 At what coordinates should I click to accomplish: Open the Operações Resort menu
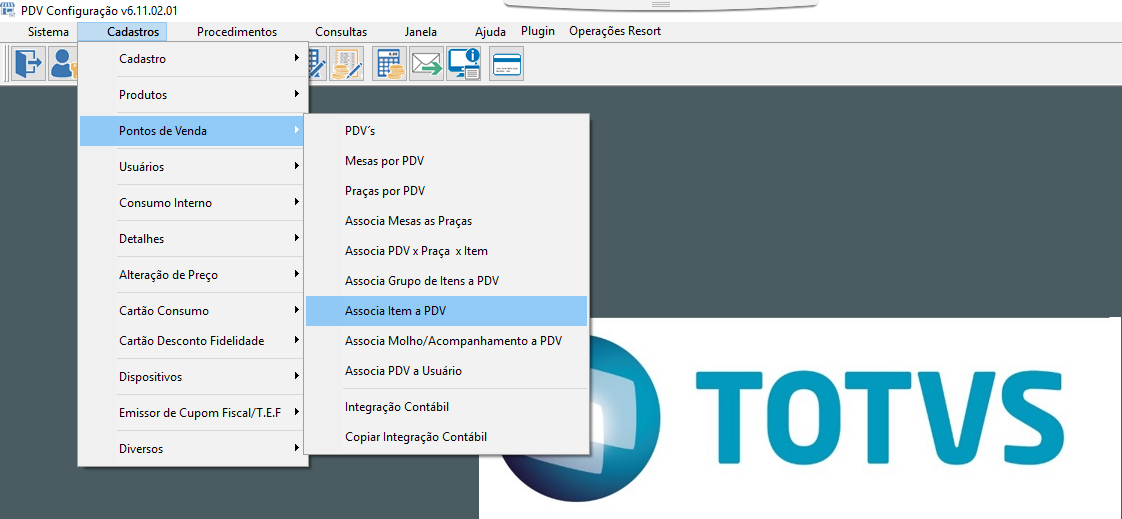click(x=615, y=31)
